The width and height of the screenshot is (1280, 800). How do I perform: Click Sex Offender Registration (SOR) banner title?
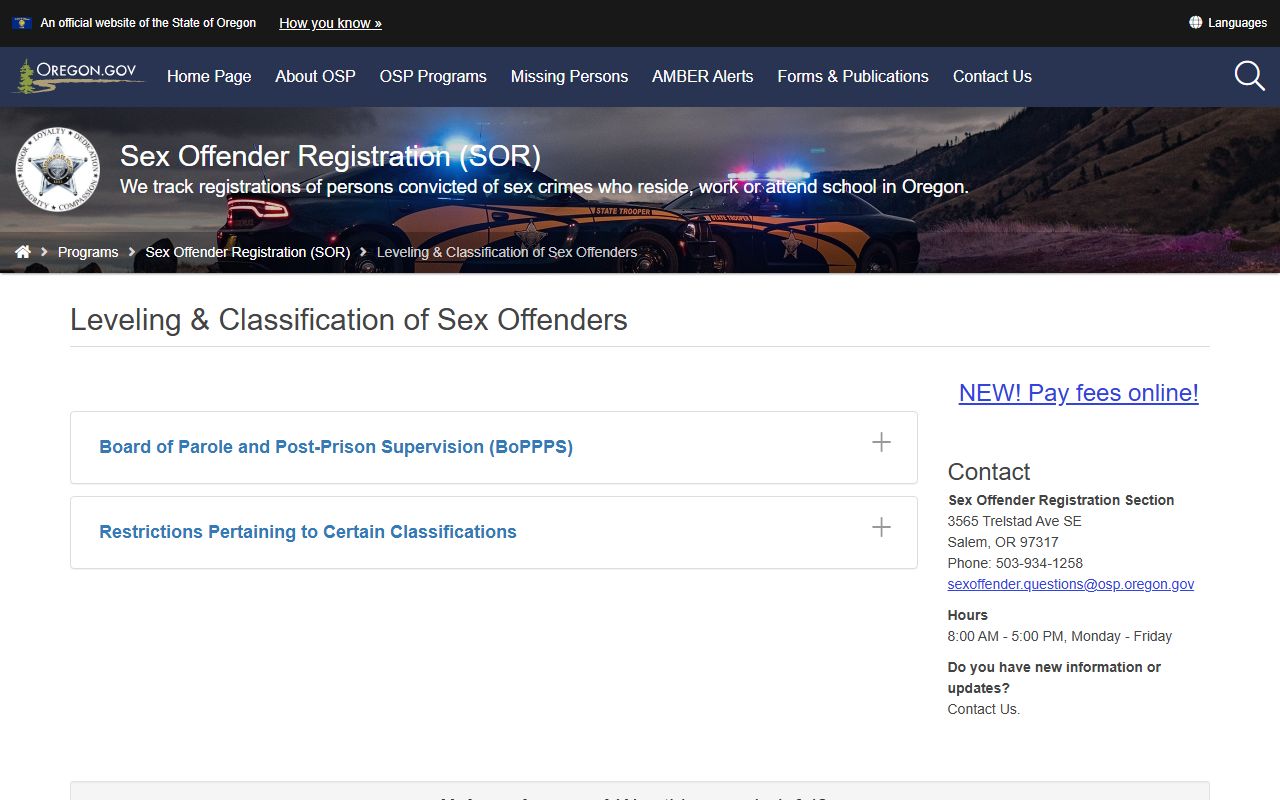(330, 156)
